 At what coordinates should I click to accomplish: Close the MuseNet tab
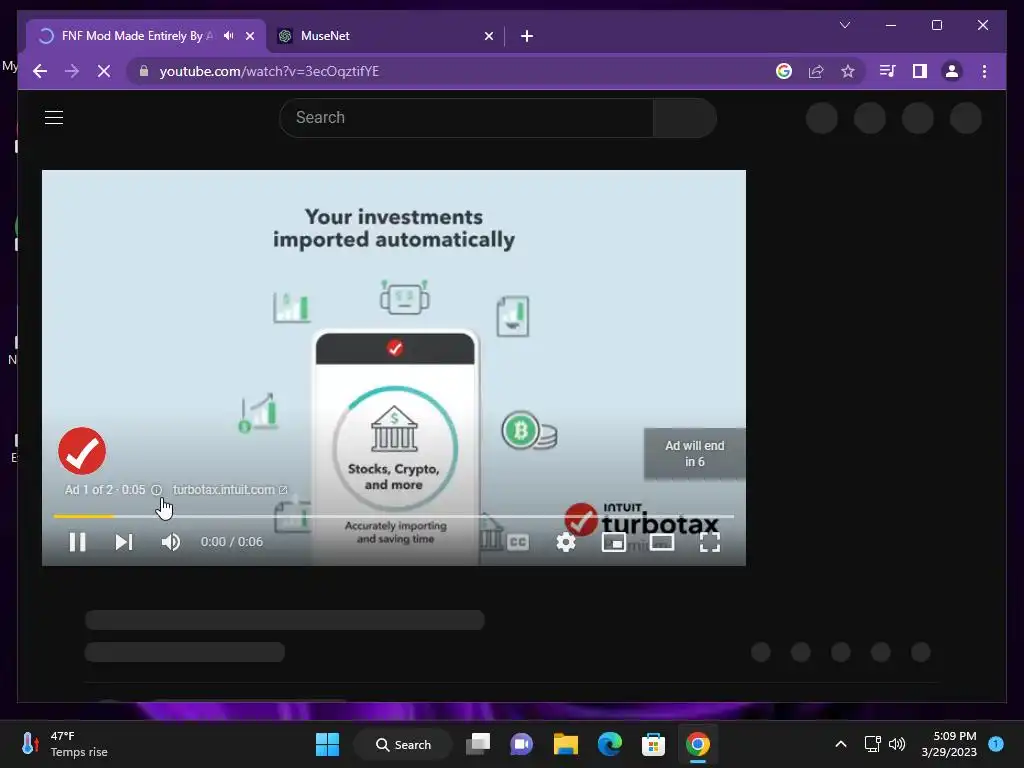488,36
